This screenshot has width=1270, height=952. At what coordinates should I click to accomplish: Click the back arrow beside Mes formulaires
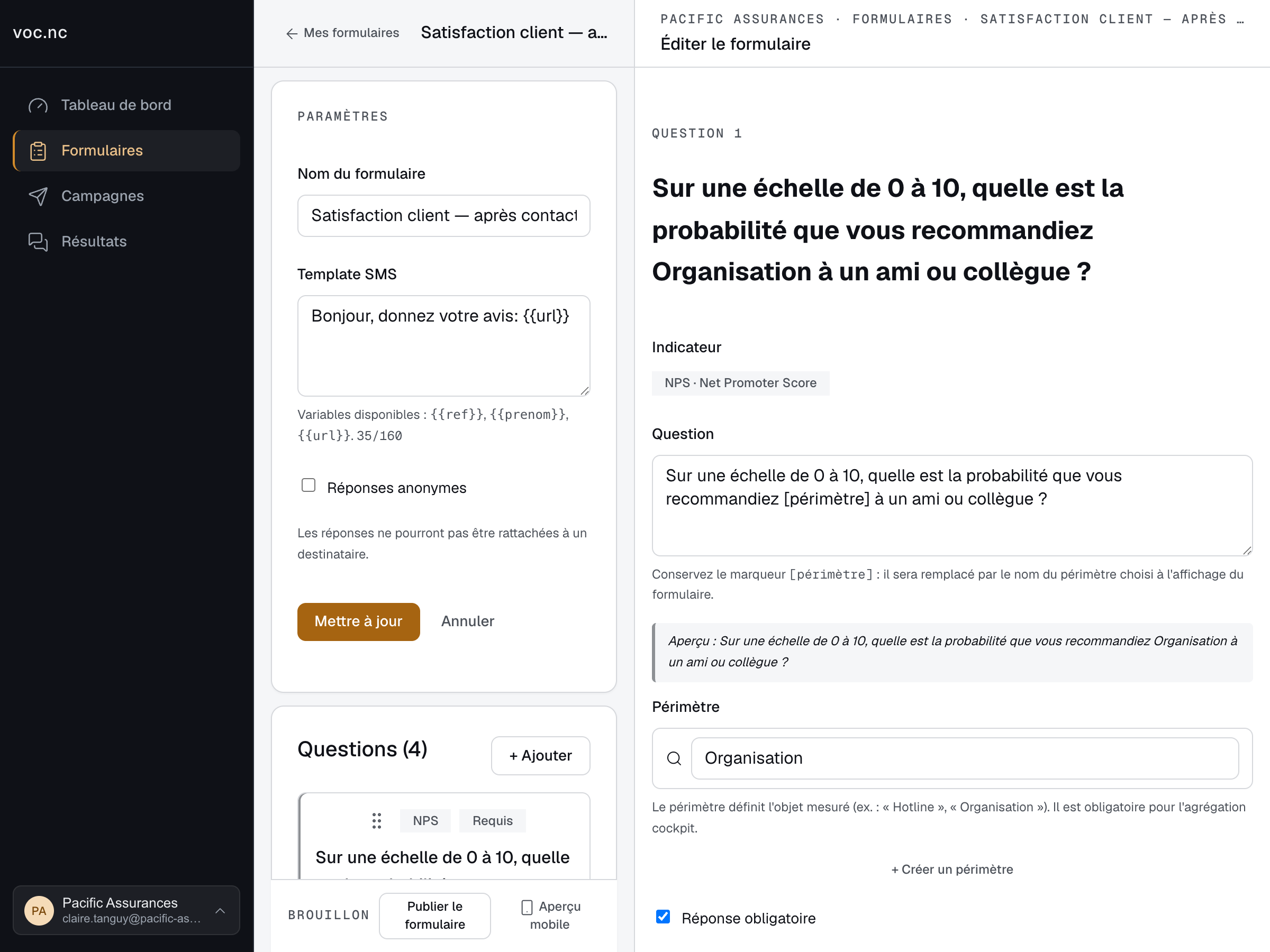[292, 33]
